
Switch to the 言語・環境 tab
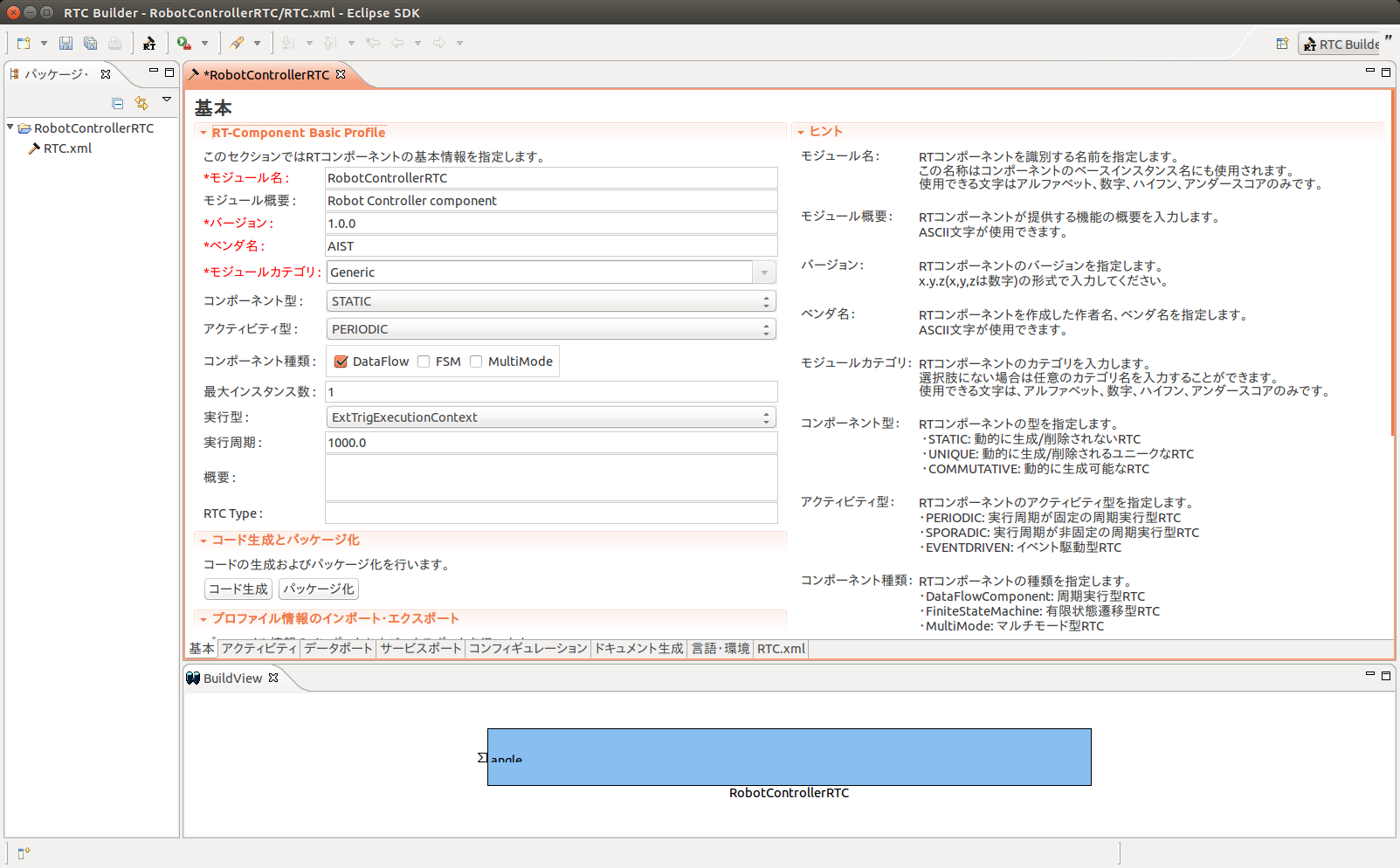[721, 649]
